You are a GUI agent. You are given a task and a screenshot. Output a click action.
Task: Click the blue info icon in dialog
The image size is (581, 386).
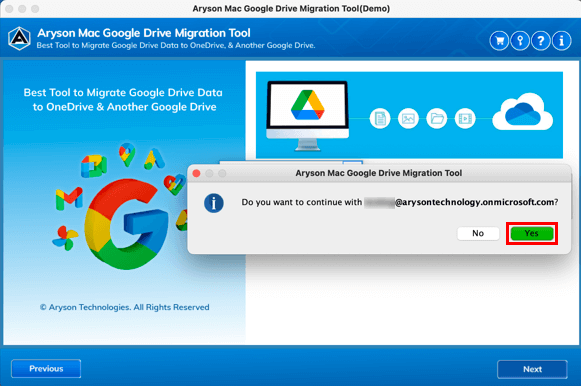pos(213,203)
